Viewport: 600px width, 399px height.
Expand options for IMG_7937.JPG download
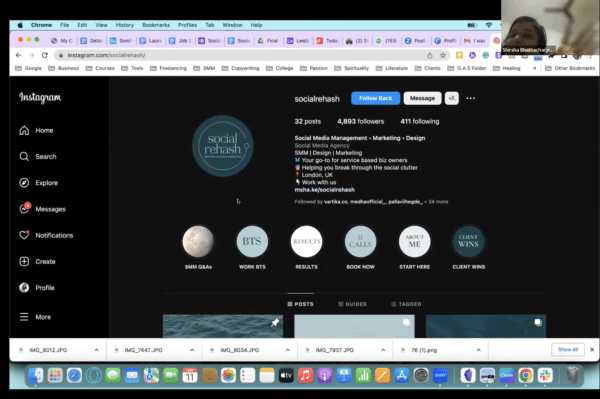[x=383, y=350]
